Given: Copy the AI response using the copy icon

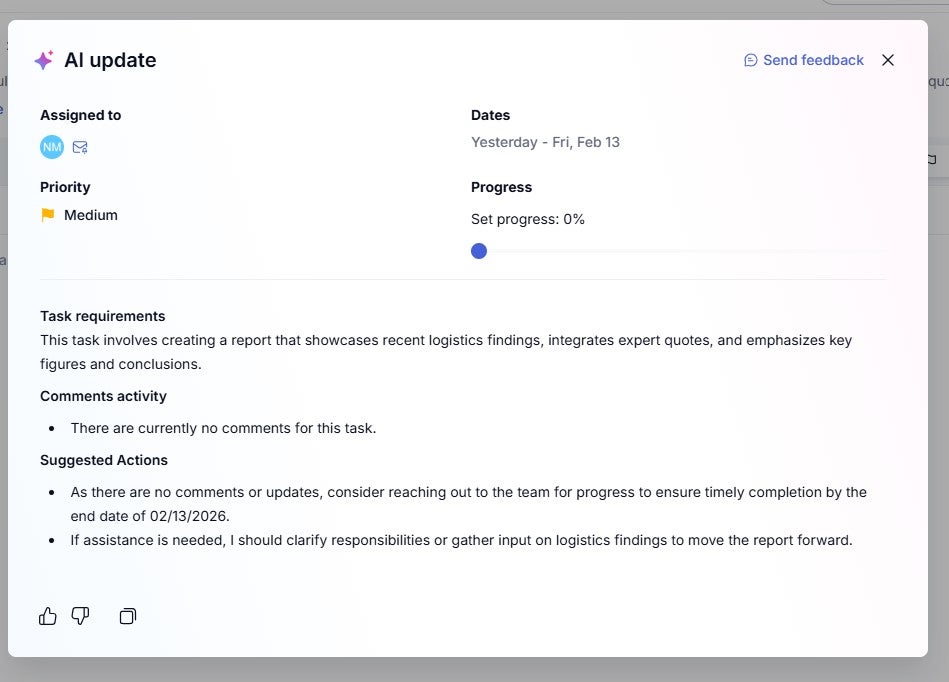Looking at the screenshot, I should point(128,616).
